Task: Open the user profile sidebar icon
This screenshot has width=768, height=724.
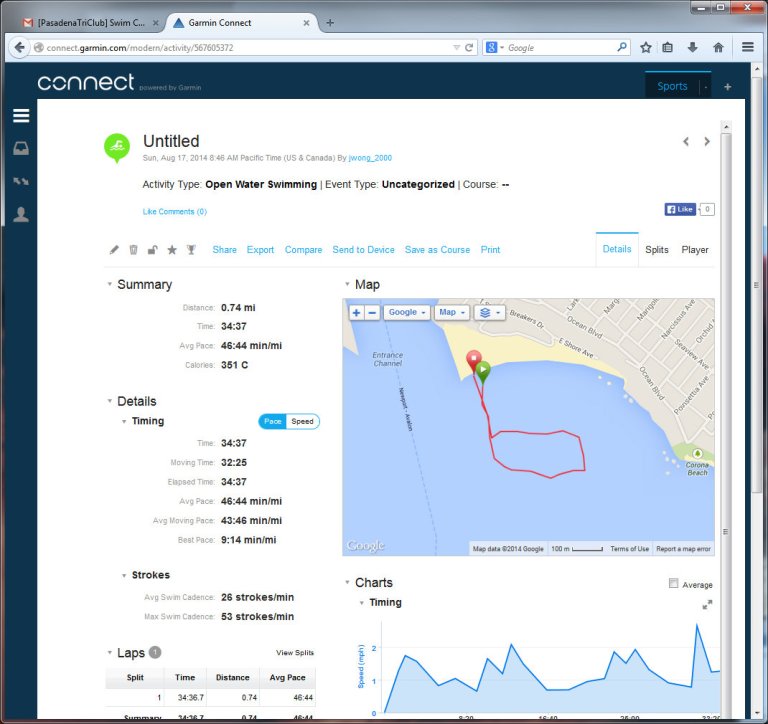Action: click(21, 215)
